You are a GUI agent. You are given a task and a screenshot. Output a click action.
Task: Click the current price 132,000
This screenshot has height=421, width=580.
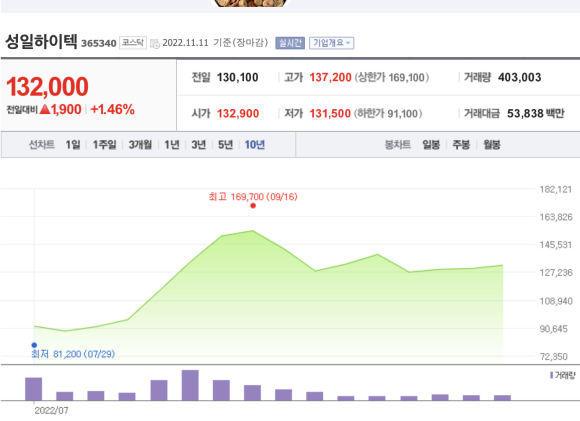coord(47,87)
